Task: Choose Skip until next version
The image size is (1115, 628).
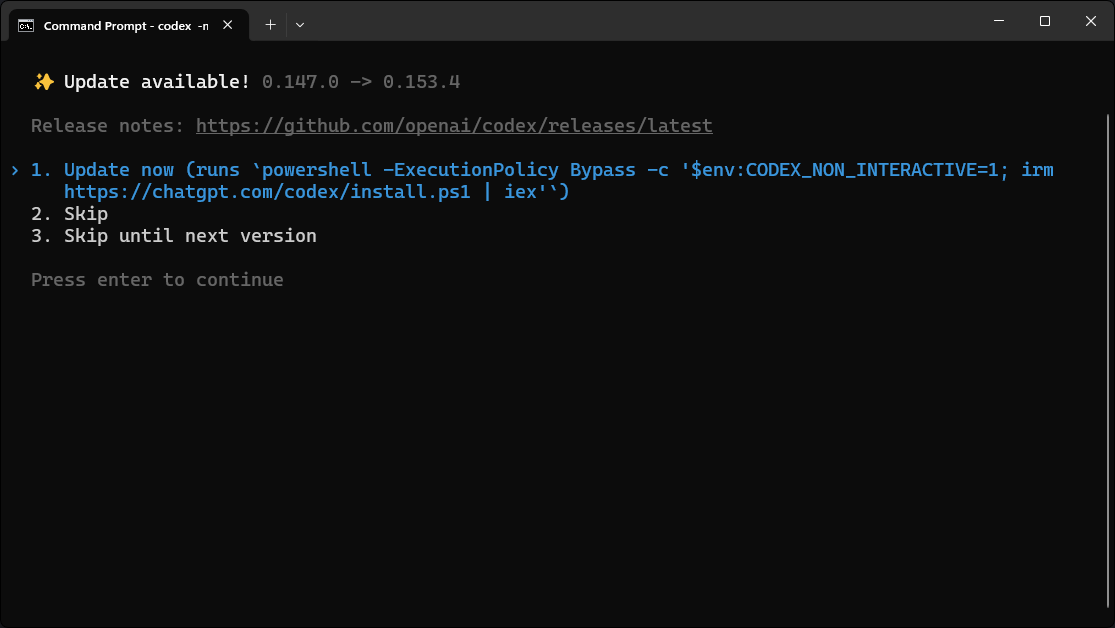Action: (x=174, y=235)
